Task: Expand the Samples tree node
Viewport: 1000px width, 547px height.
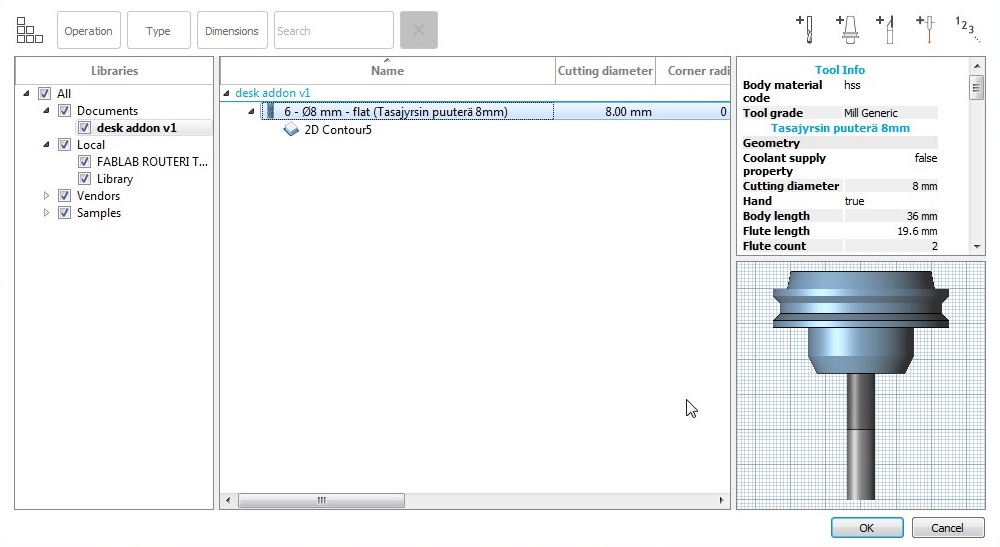Action: [46, 213]
